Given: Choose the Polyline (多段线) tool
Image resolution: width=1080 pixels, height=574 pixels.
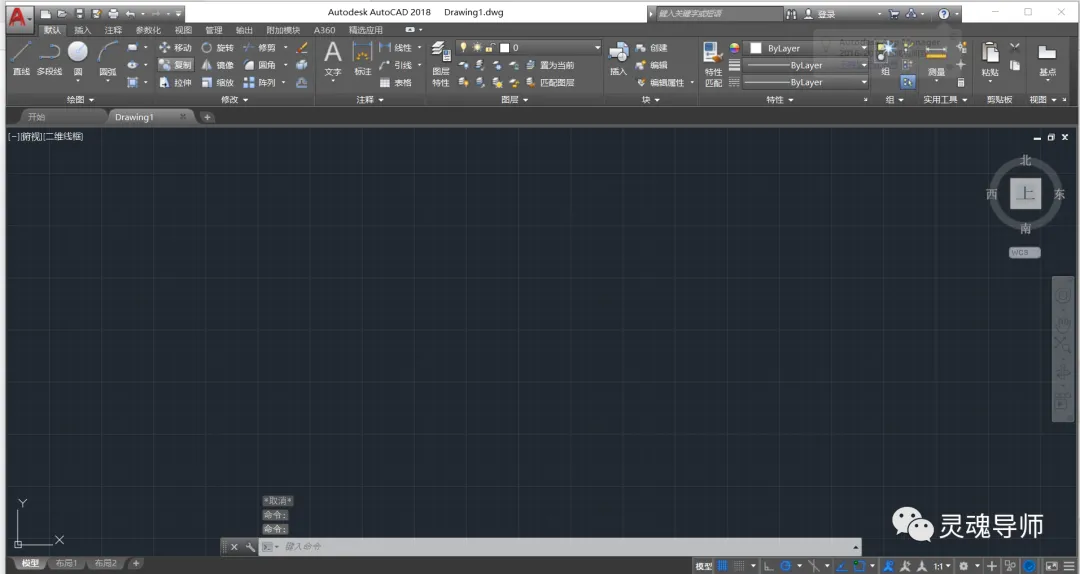Looking at the screenshot, I should [50, 58].
